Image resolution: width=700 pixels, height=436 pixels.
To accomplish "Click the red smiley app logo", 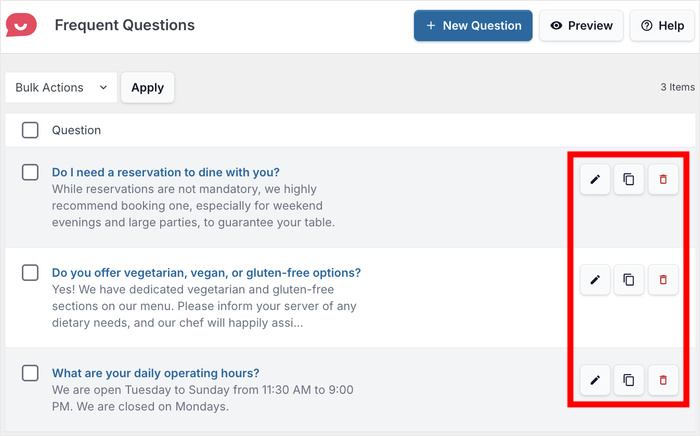I will (x=21, y=25).
